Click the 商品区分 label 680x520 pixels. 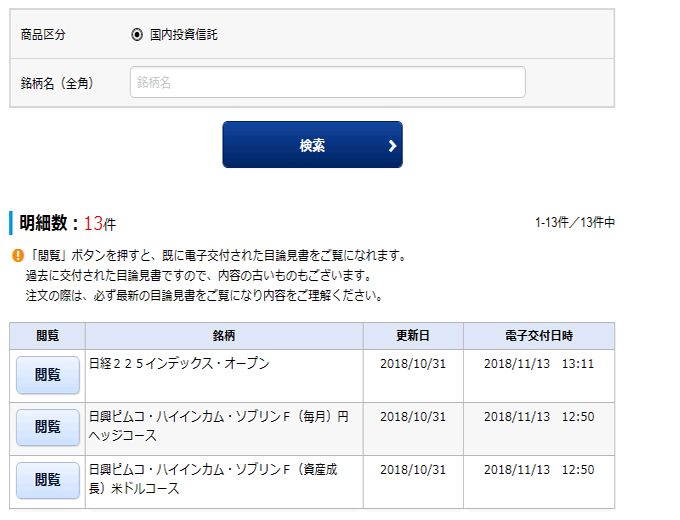[42, 35]
